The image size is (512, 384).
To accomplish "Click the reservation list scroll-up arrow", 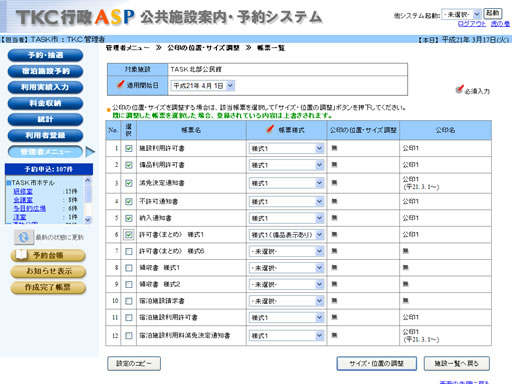I will [x=88, y=180].
